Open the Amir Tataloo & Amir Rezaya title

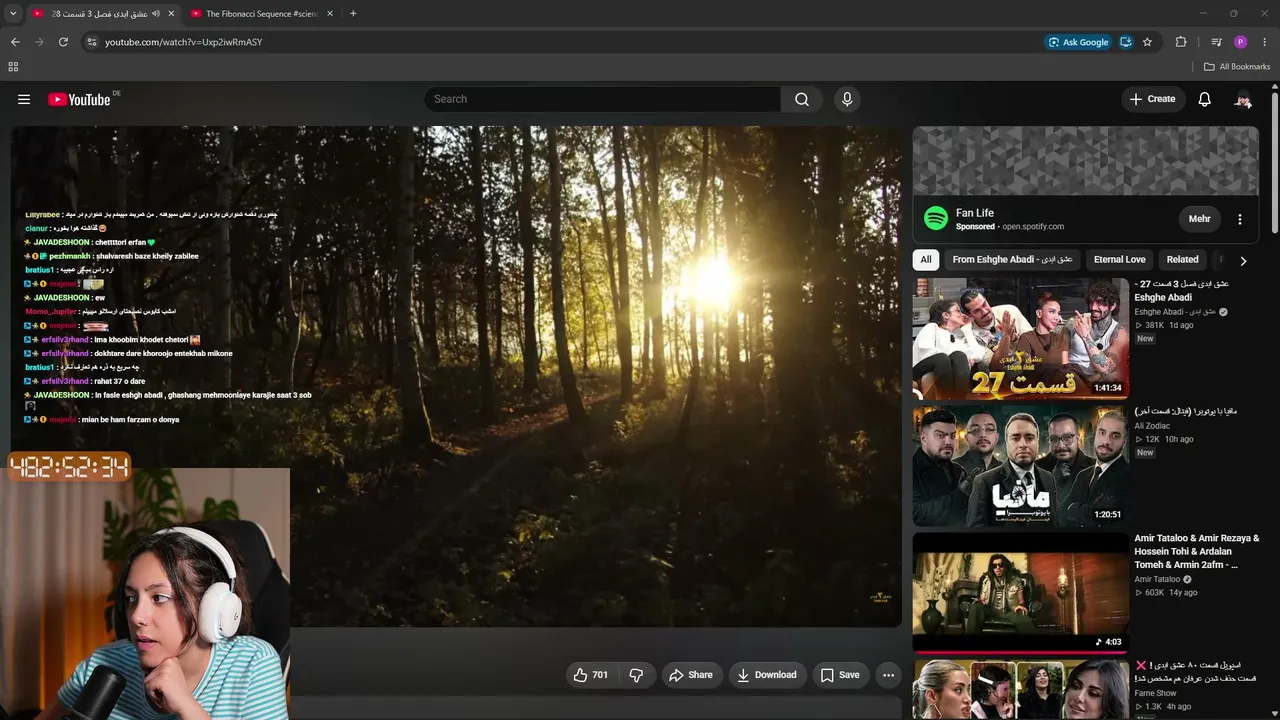(1196, 551)
